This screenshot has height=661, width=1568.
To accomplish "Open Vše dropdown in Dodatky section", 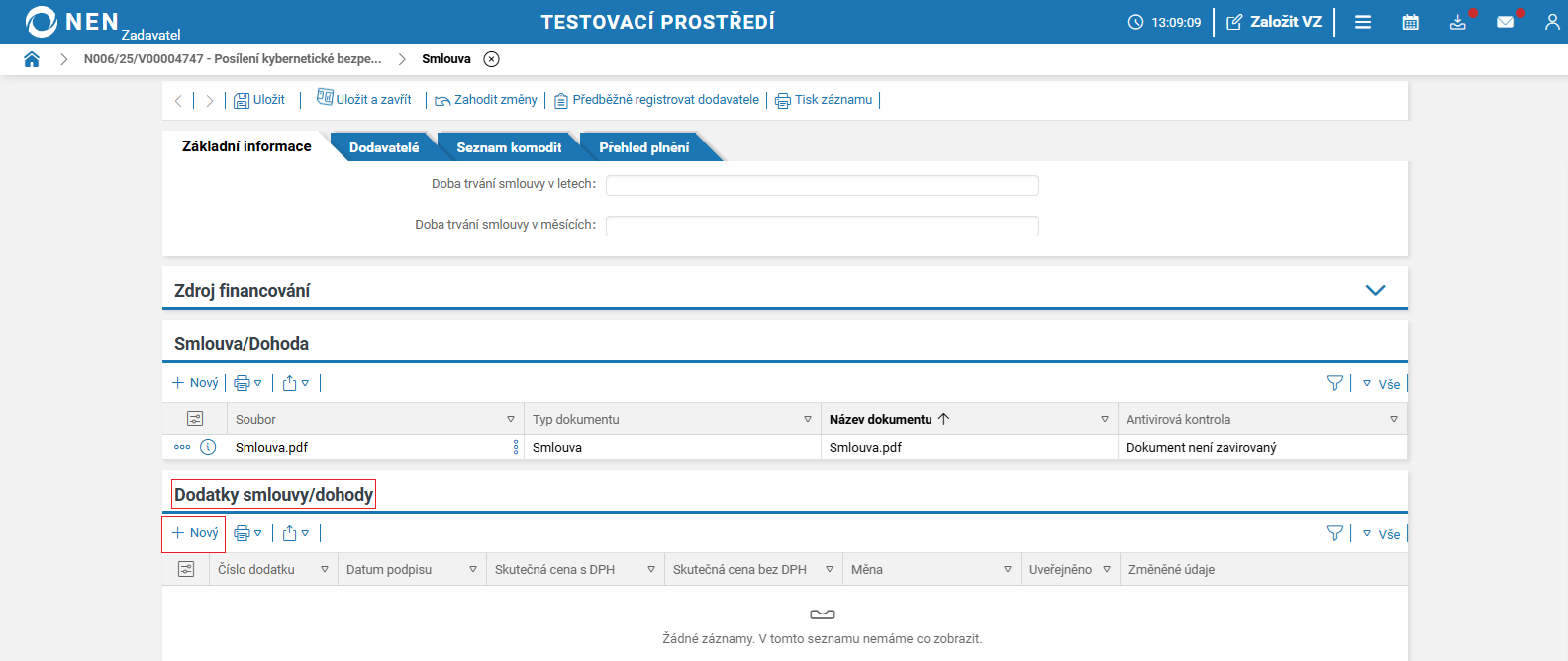I will [1382, 534].
